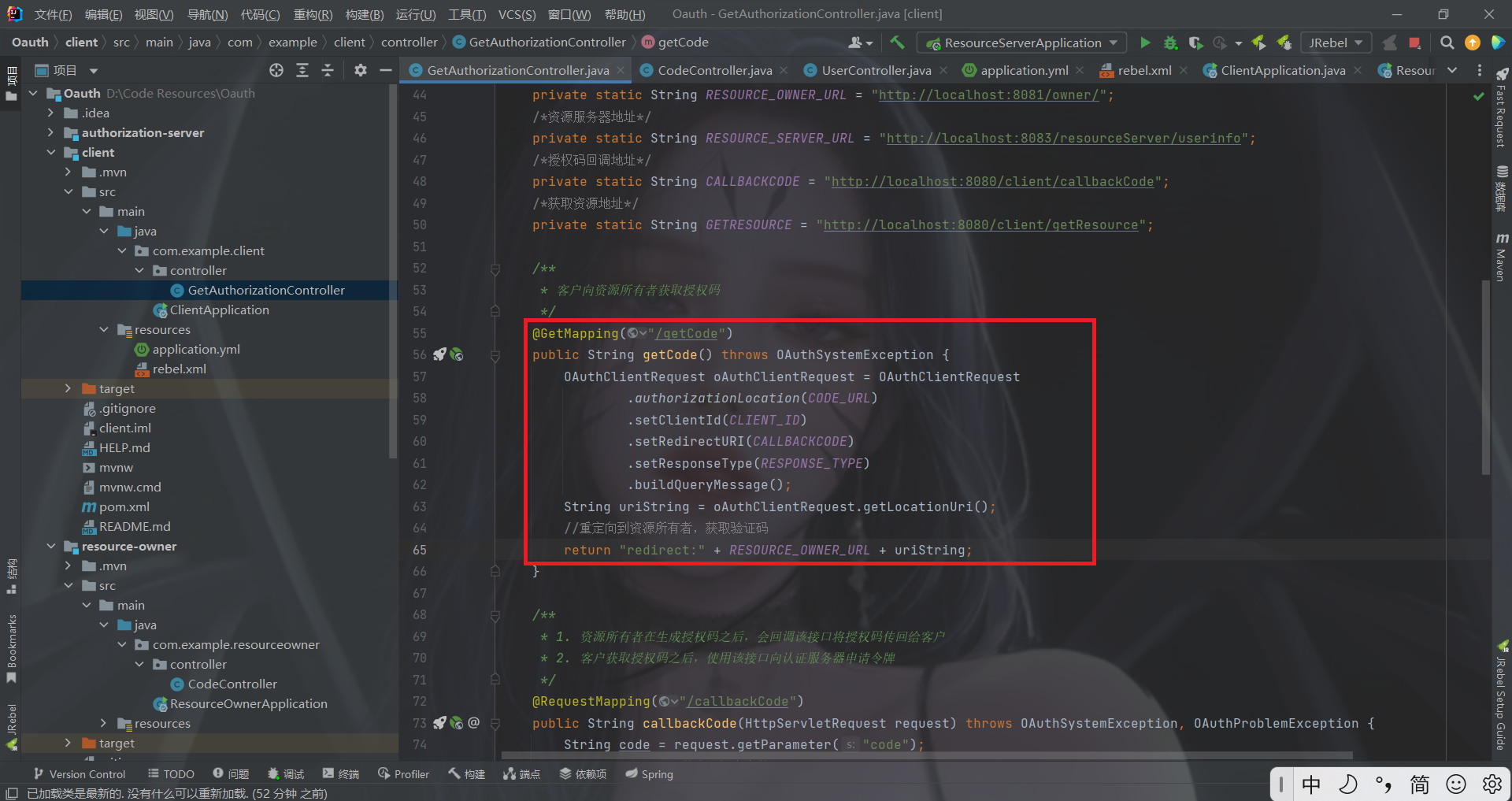The image size is (1512, 801).
Task: Open project panel settings via the gear icon
Action: click(x=360, y=70)
